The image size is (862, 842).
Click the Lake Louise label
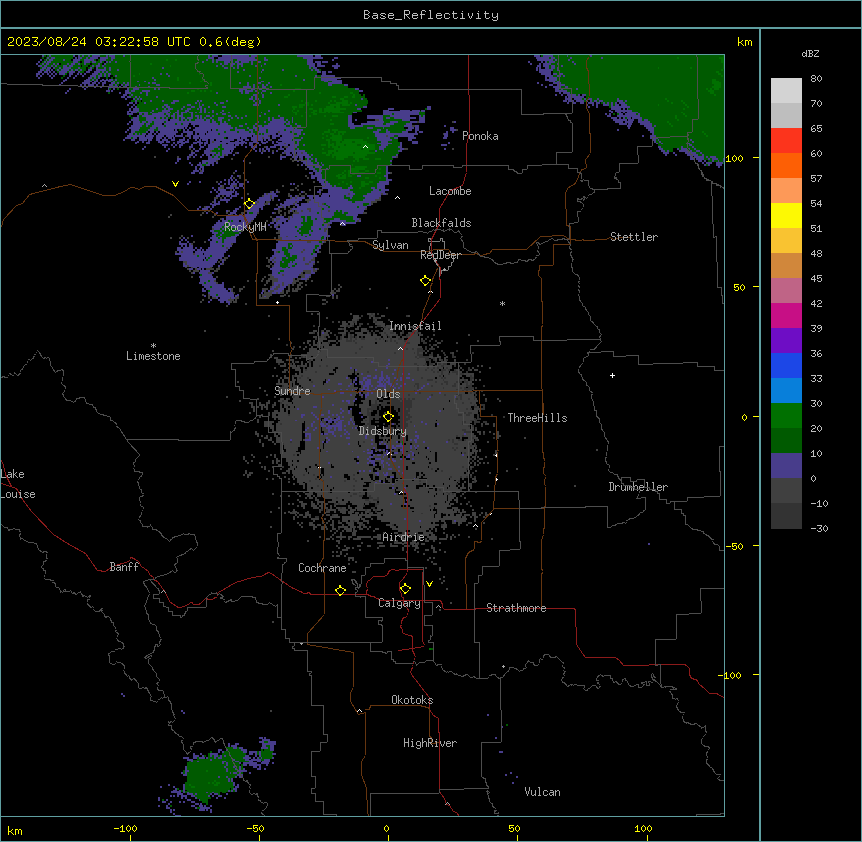point(18,484)
